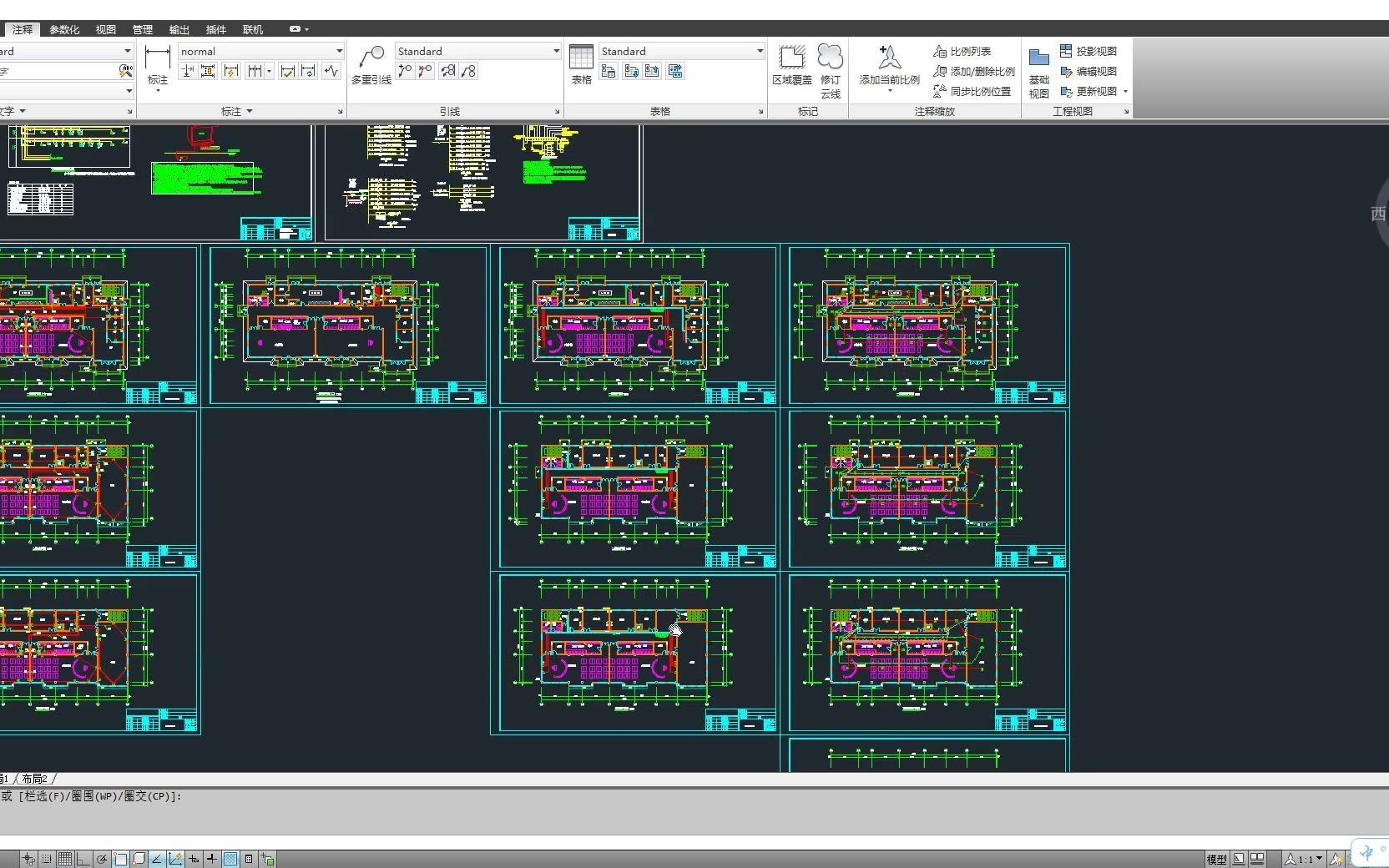Open the 1:1 annotation scale menu
This screenshot has height=868, width=1389.
point(1304,859)
